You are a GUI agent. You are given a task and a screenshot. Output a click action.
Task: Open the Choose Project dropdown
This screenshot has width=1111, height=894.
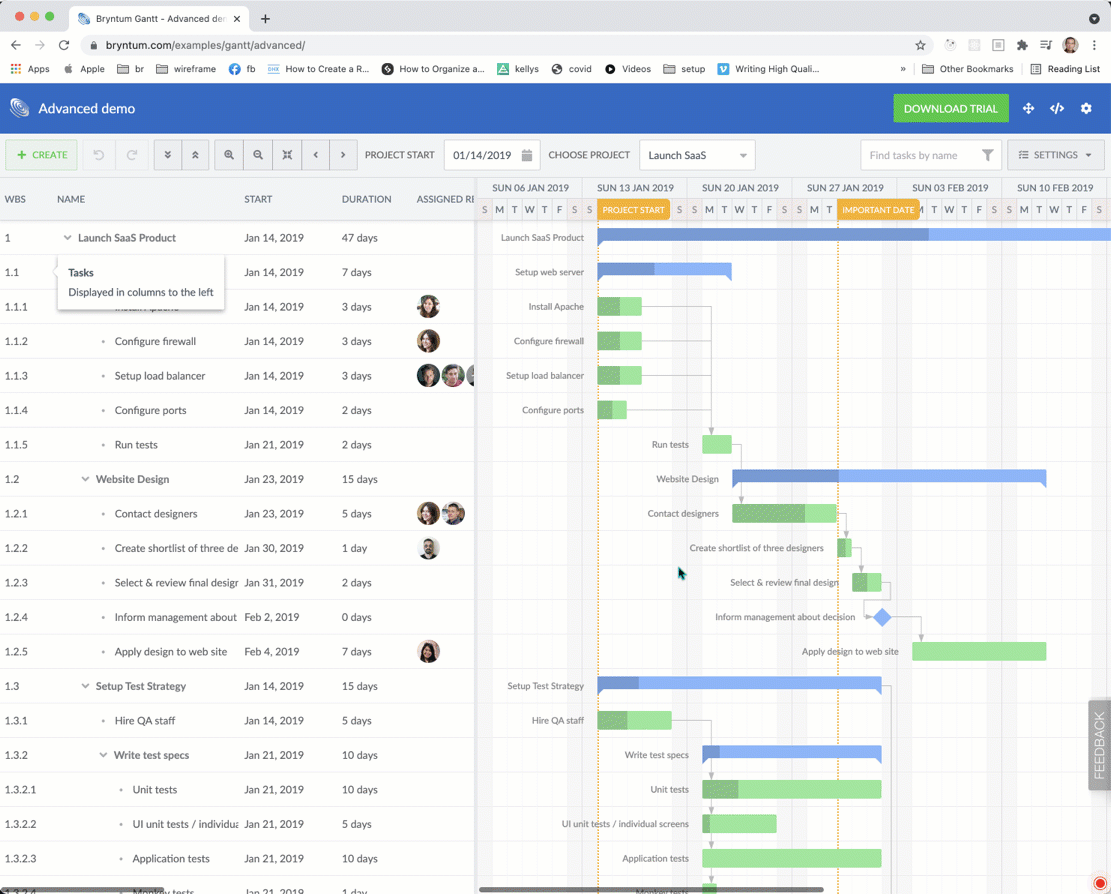point(697,155)
